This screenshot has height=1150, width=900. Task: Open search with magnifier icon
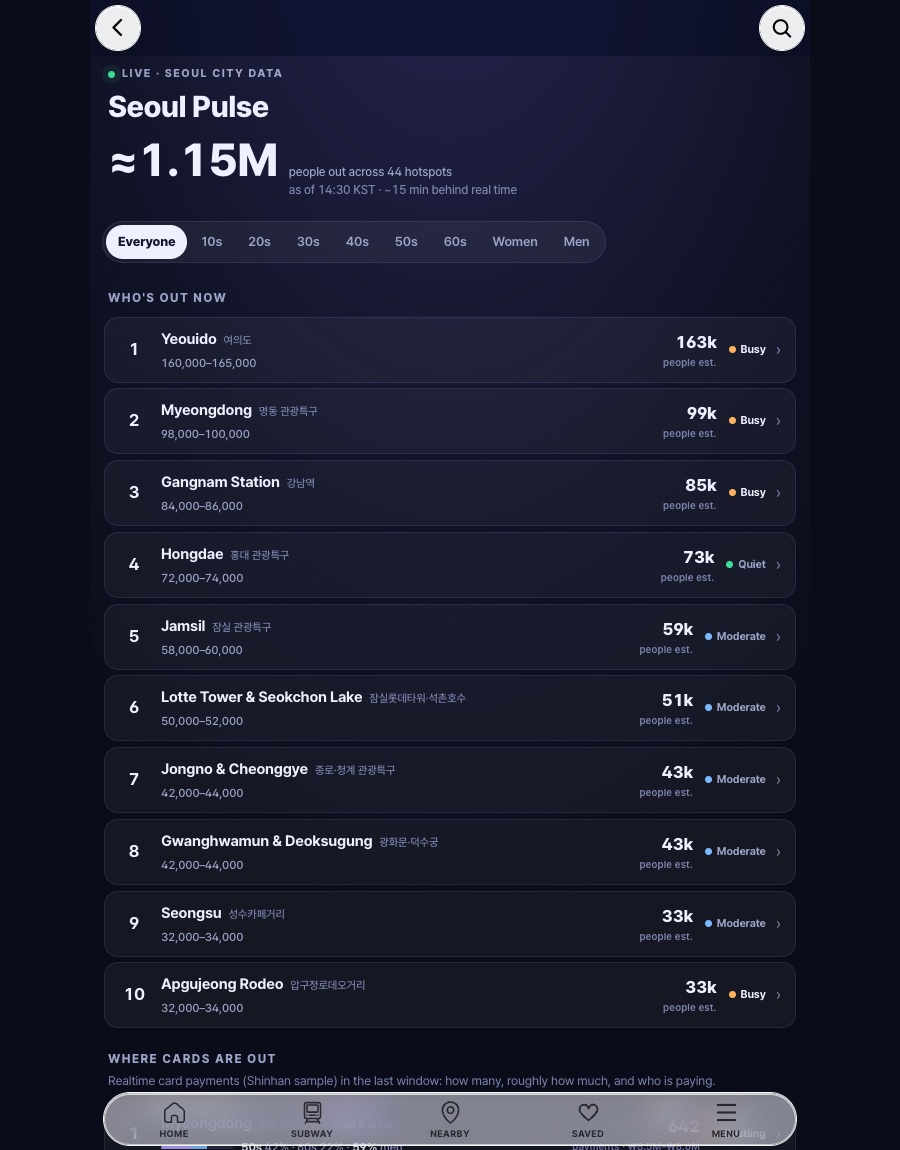pyautogui.click(x=781, y=28)
